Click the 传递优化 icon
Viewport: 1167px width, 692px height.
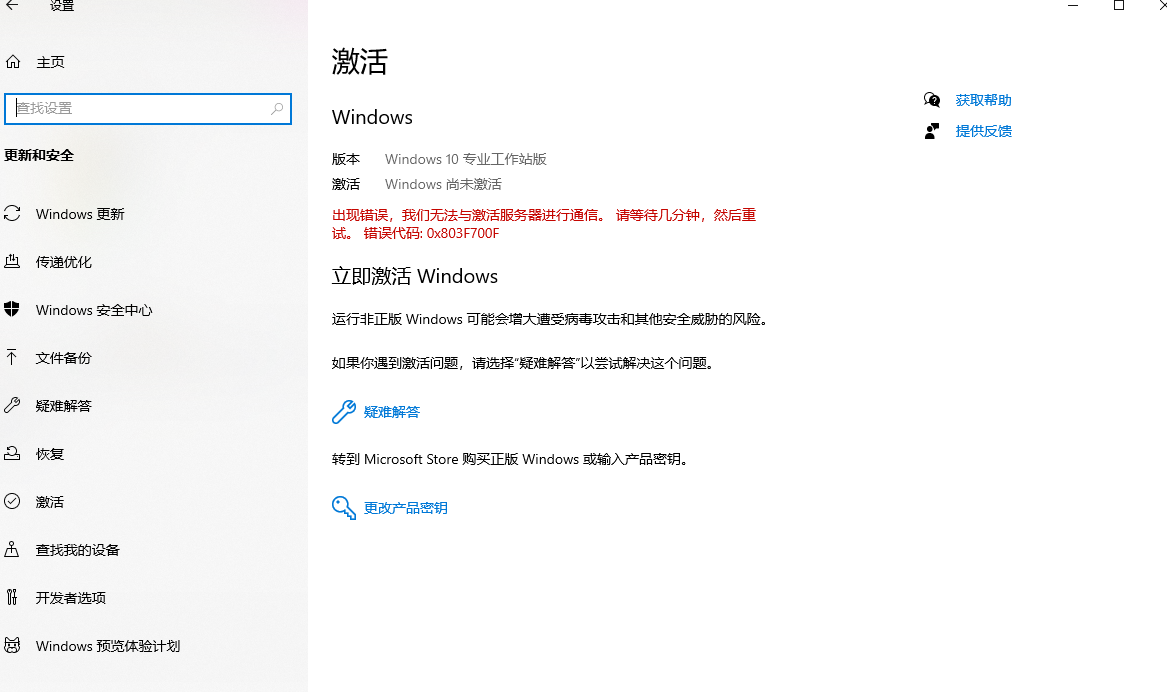(12, 261)
